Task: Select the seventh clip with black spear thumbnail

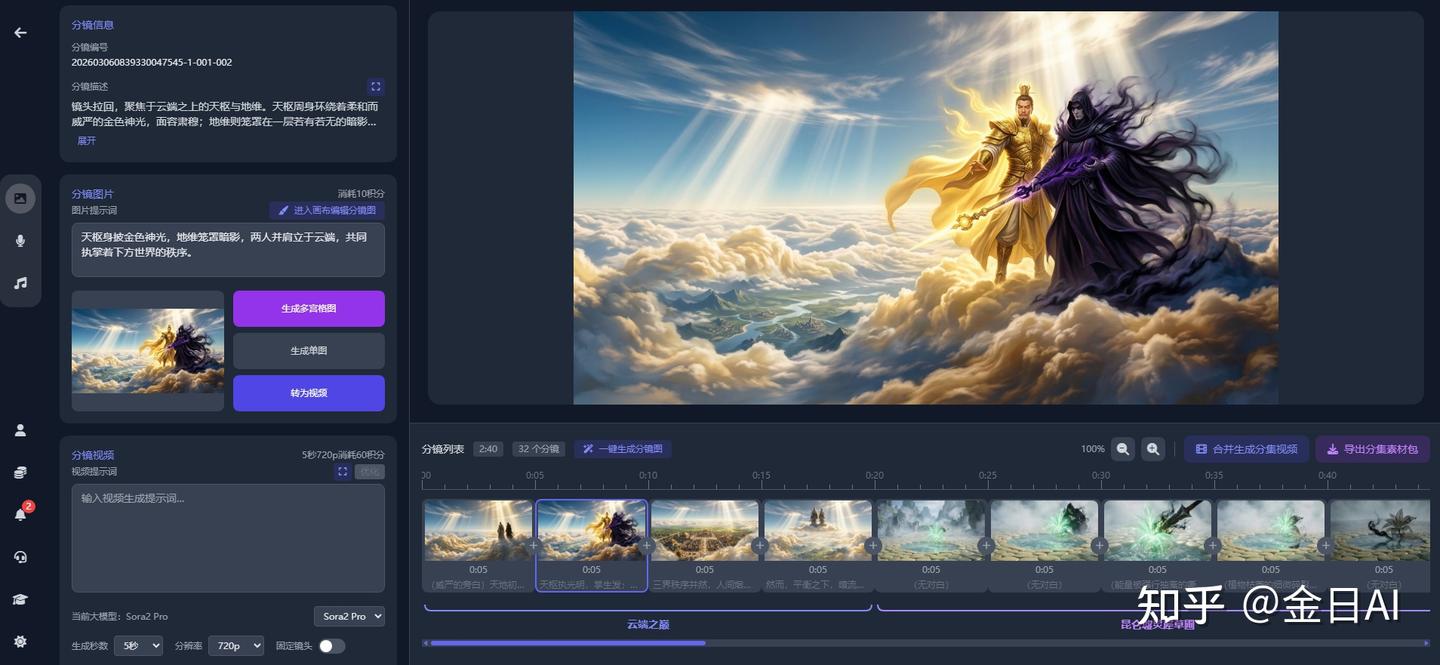Action: (1157, 531)
